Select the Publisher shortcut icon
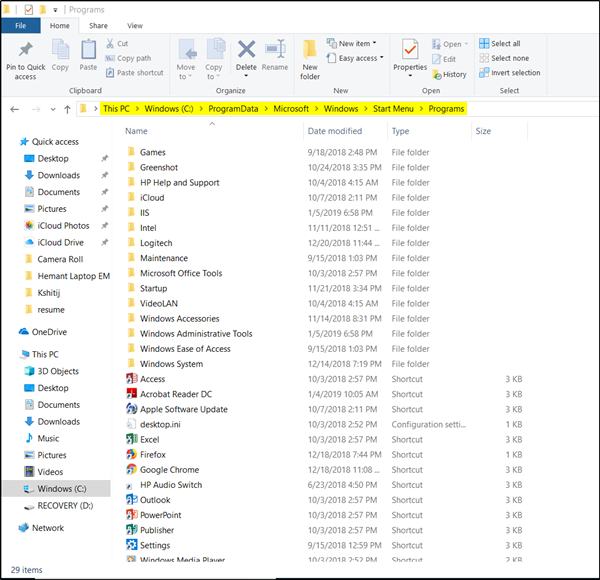This screenshot has height=580, width=600. 132,530
